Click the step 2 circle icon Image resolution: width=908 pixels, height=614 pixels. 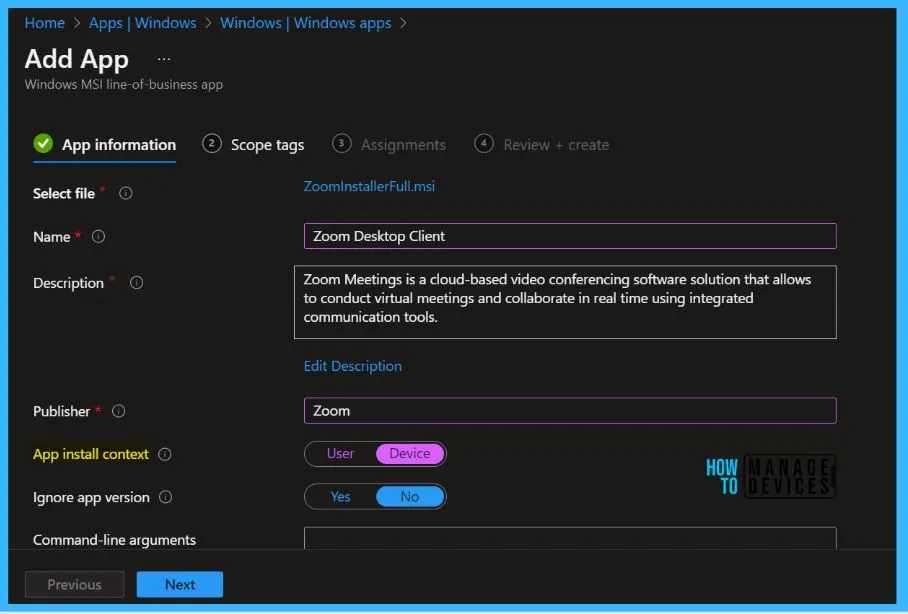pyautogui.click(x=211, y=143)
